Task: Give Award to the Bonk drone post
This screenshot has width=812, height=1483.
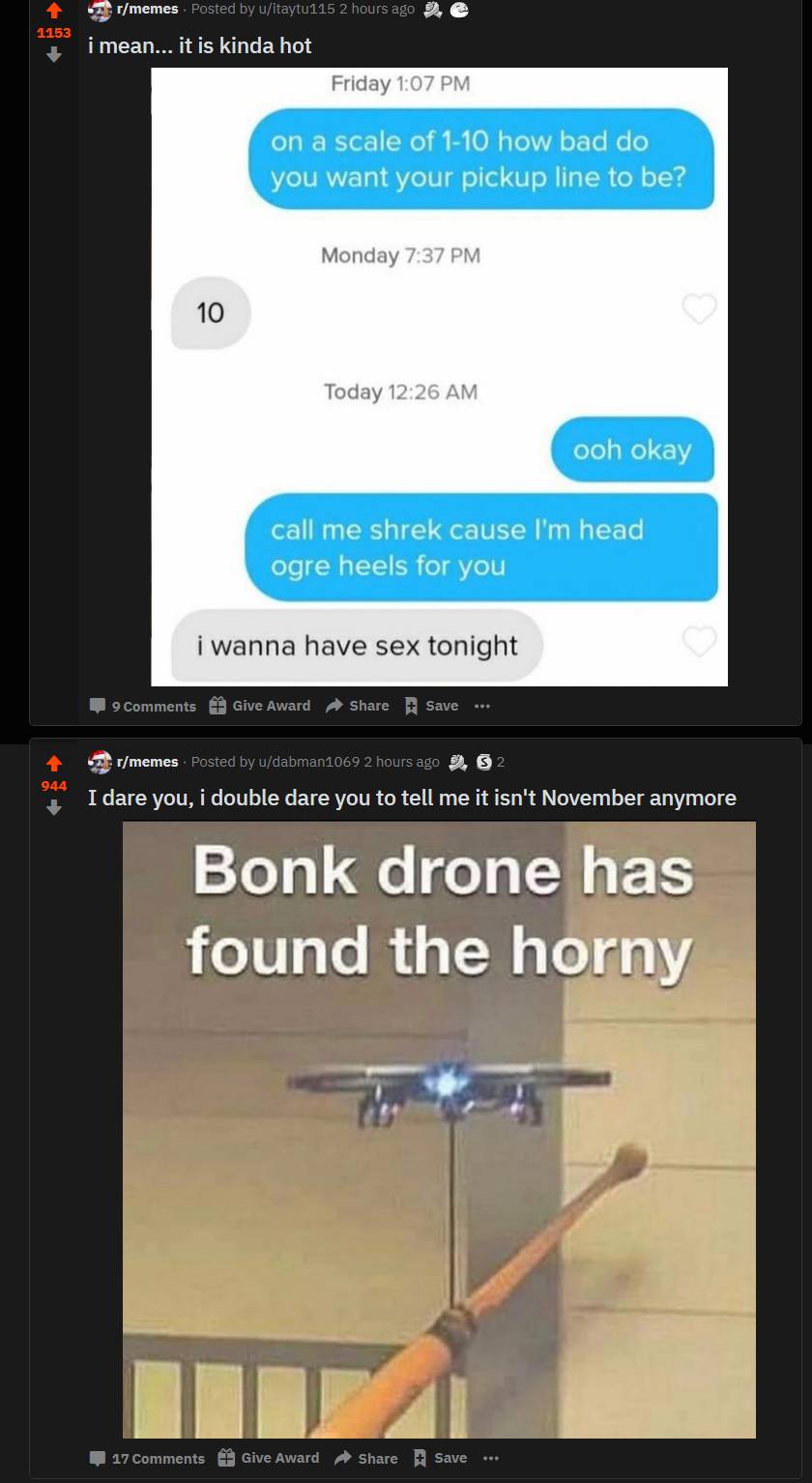Action: click(x=268, y=1458)
